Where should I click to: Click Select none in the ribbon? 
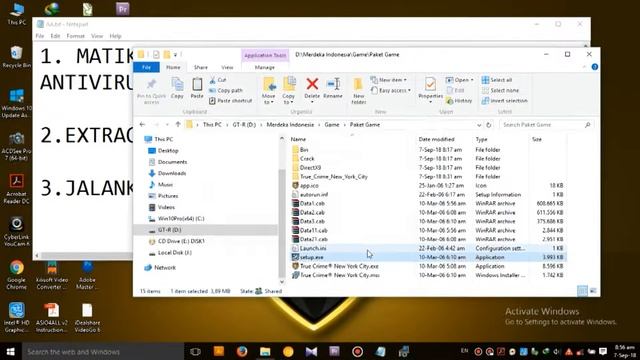(500, 90)
